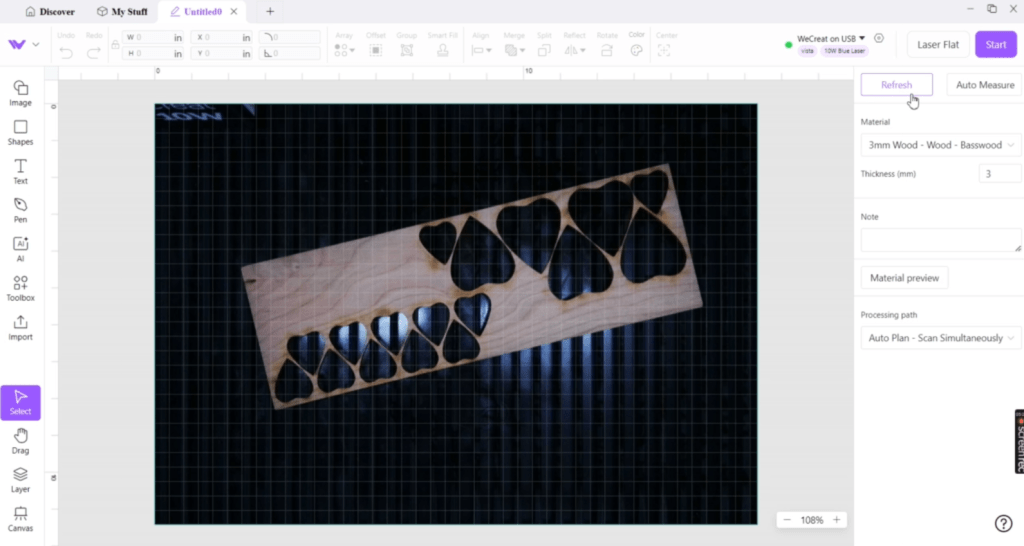Expand the Material dropdown
Screen dimensions: 1024x546
point(940,145)
